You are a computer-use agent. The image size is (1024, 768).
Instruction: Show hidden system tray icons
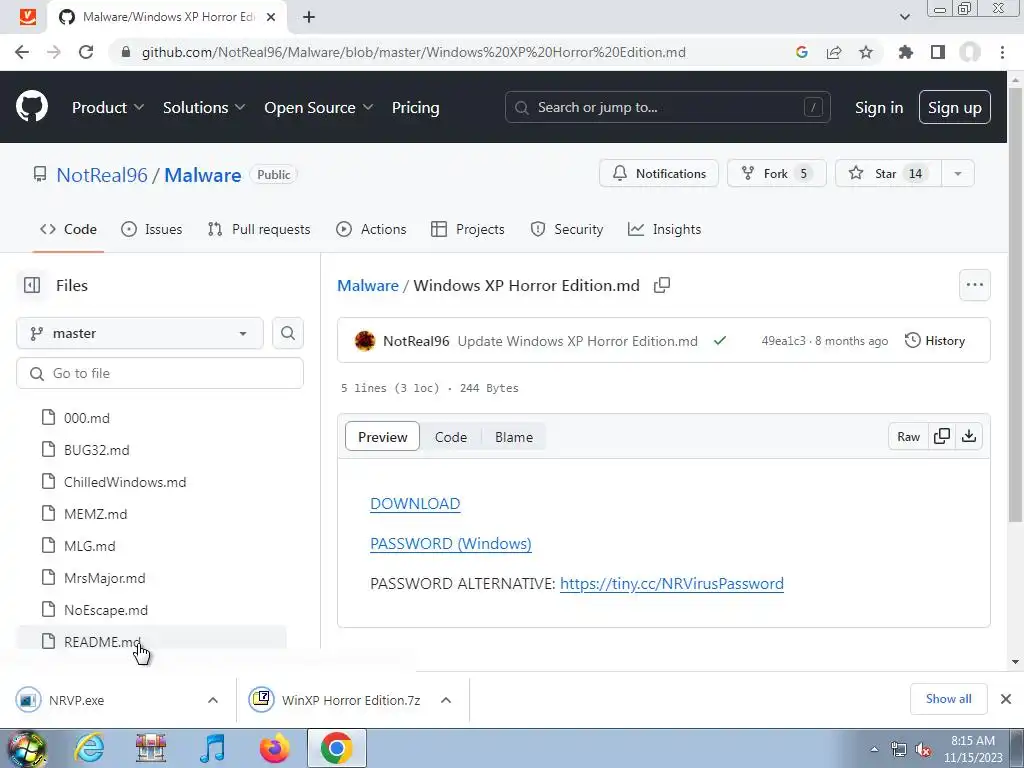874,750
